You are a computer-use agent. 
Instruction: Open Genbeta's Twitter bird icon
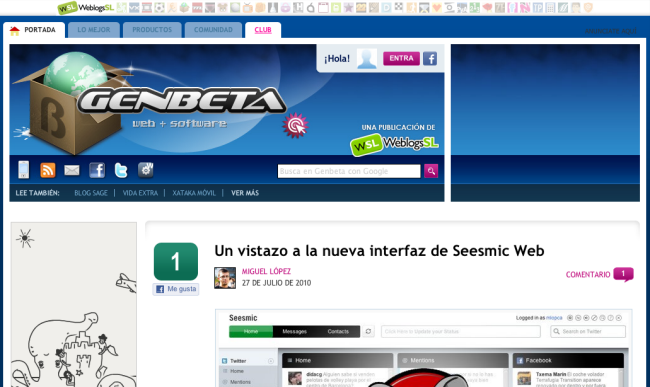pos(121,170)
